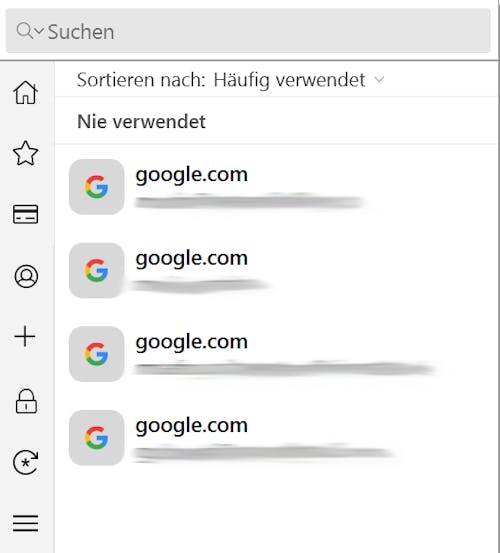
Task: Expand search options chevron beside magnifier
Action: click(x=39, y=31)
